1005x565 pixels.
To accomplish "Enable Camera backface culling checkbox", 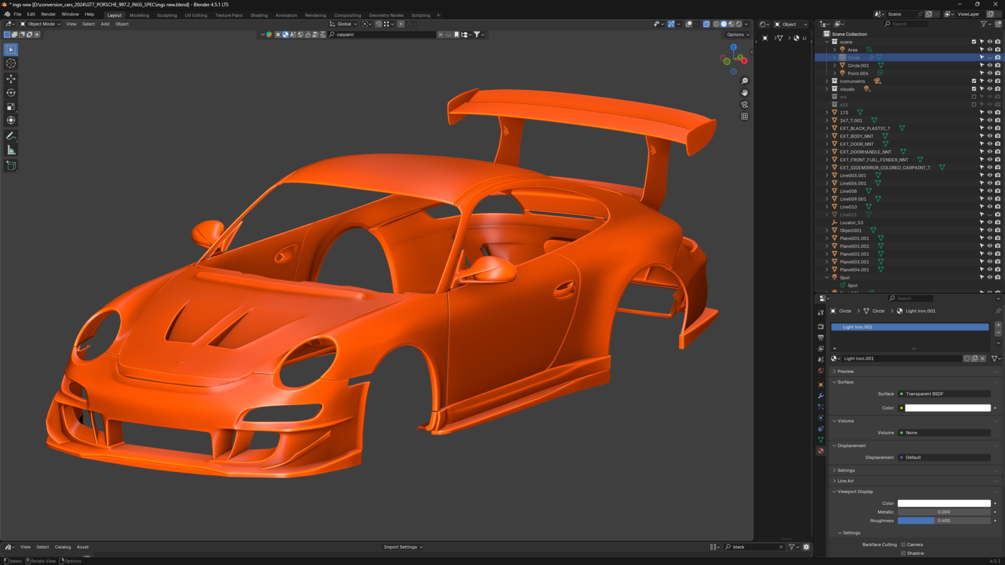I will tap(903, 545).
